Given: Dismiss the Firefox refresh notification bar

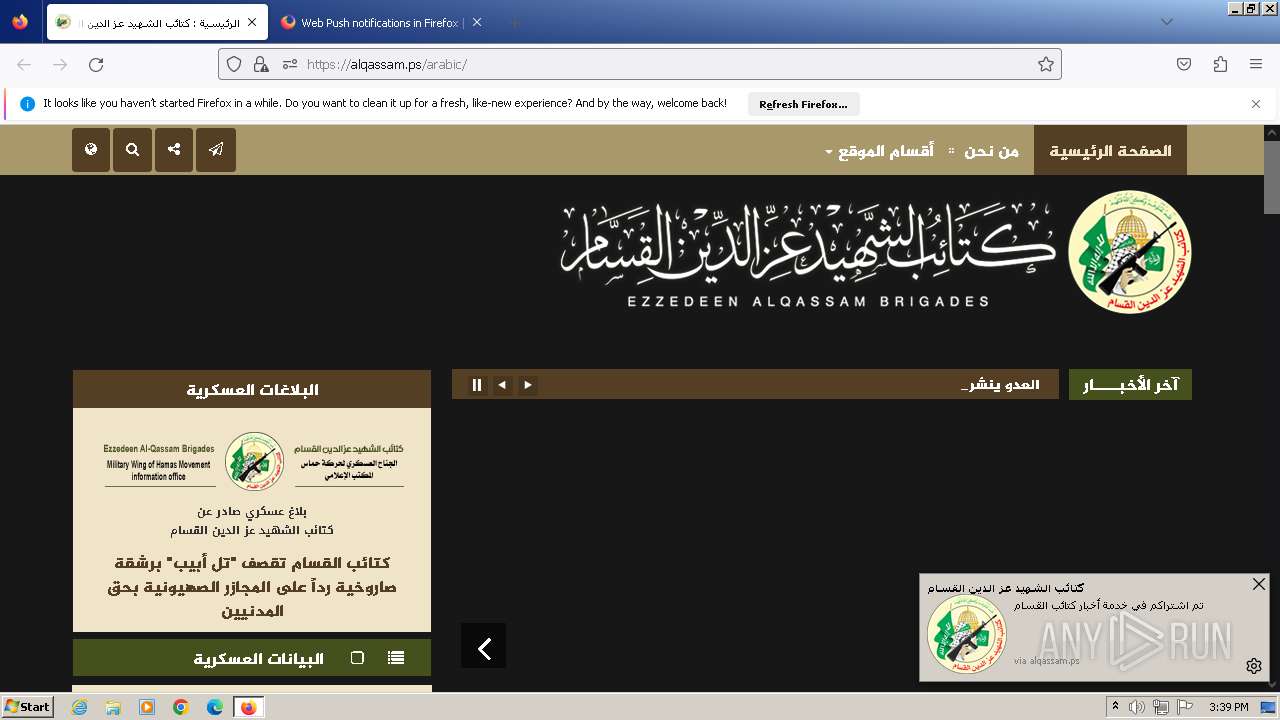Looking at the screenshot, I should 1256,104.
